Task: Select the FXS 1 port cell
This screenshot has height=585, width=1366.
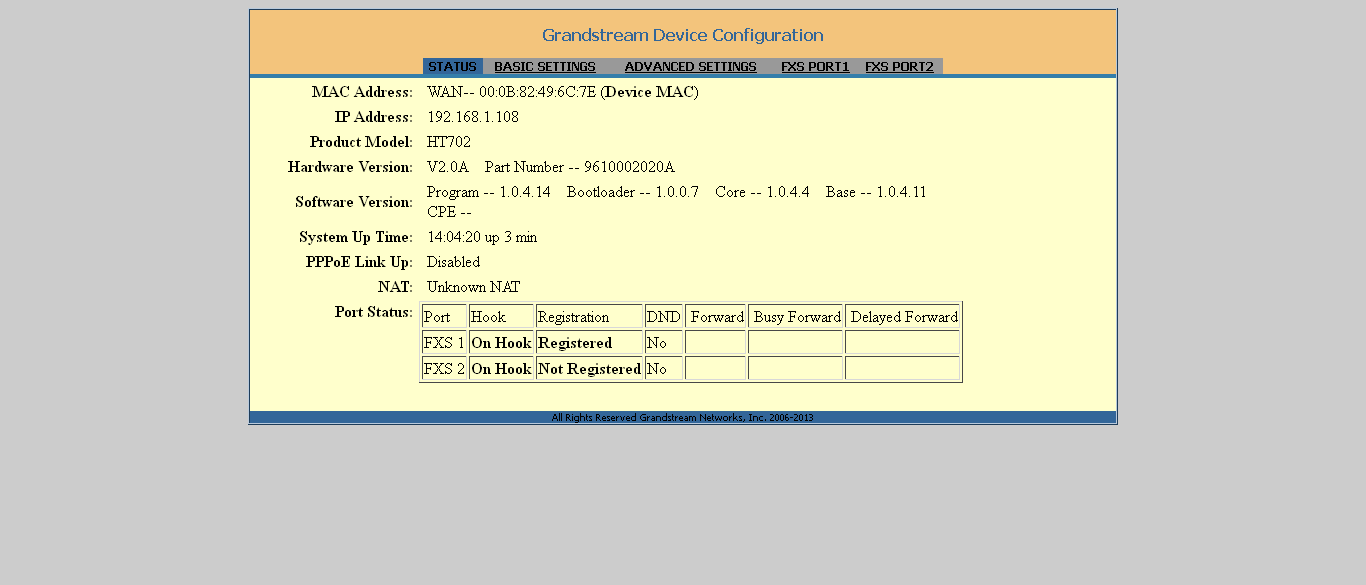Action: click(444, 343)
